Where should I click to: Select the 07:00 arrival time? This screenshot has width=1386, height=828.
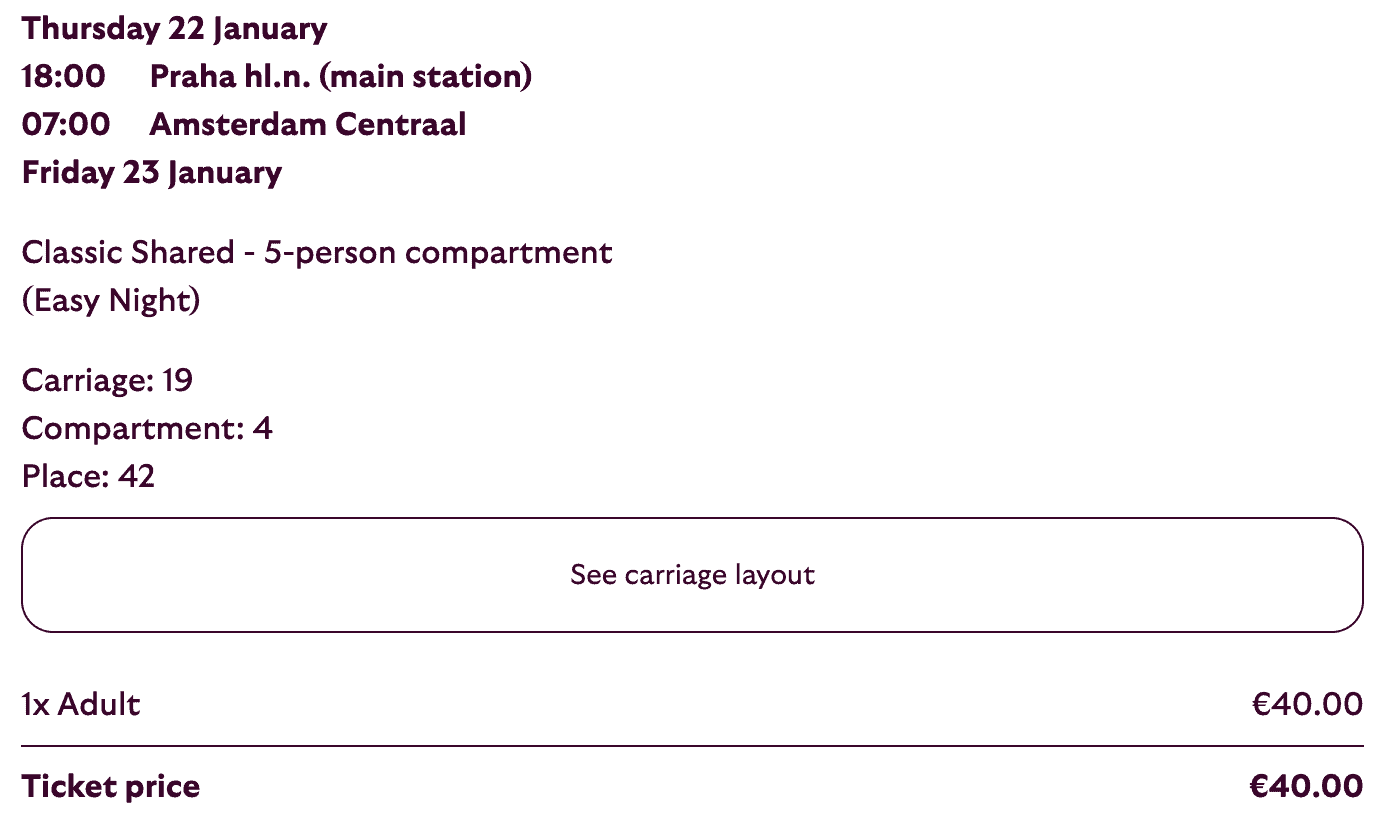pos(65,124)
